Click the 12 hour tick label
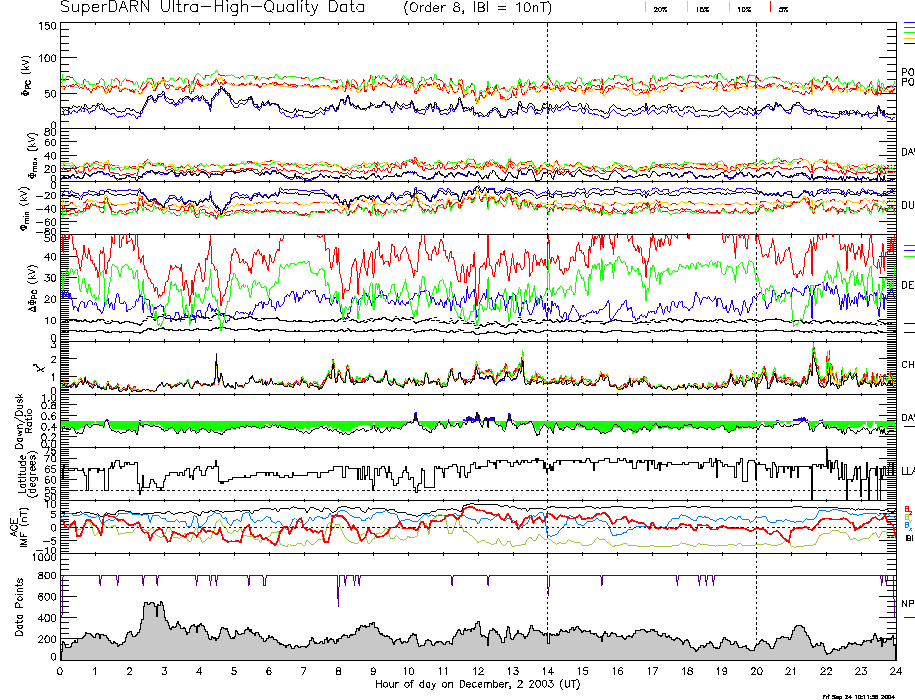The image size is (915, 700). 478,671
